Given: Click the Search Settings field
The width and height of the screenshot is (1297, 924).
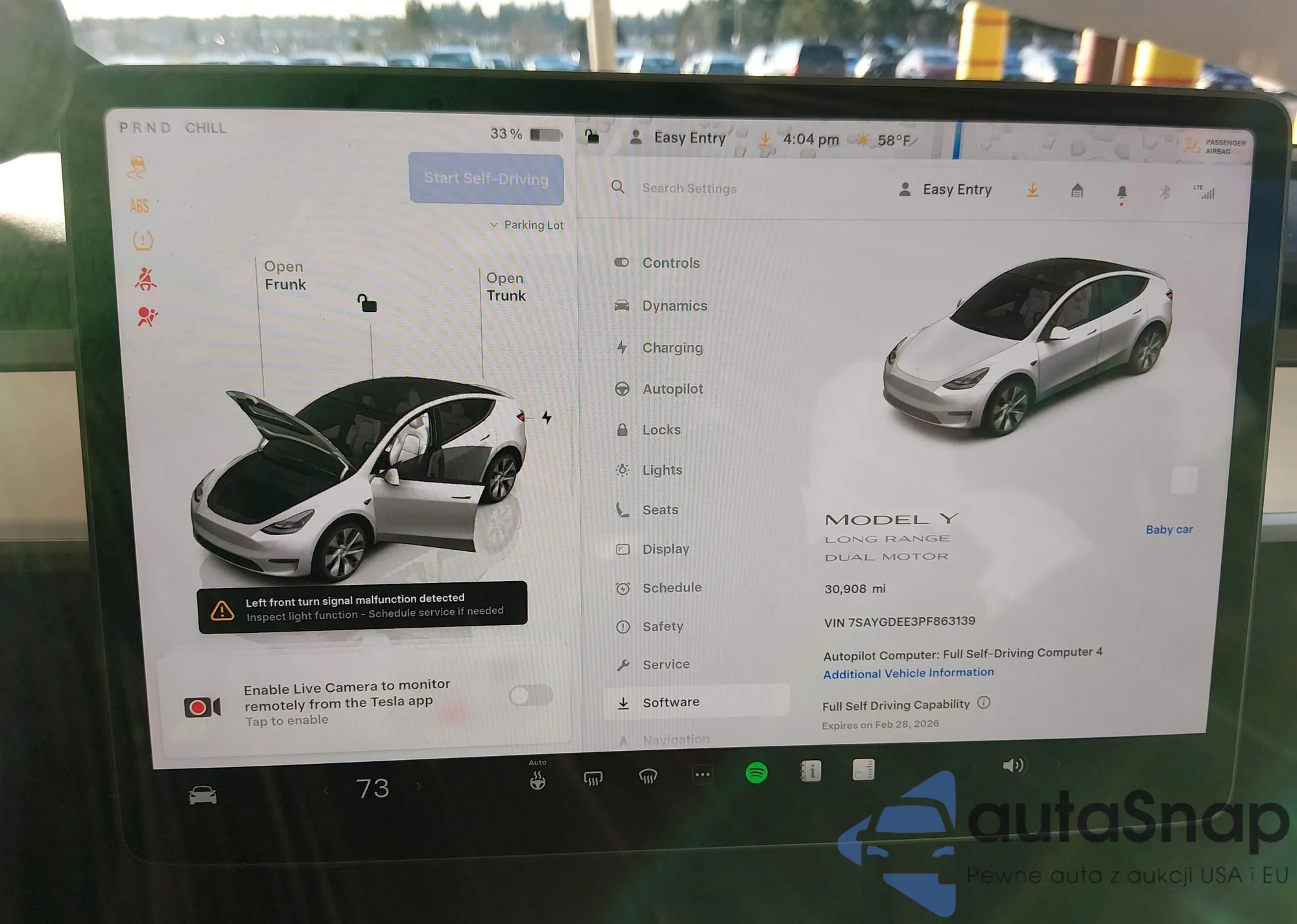Looking at the screenshot, I should (x=689, y=189).
